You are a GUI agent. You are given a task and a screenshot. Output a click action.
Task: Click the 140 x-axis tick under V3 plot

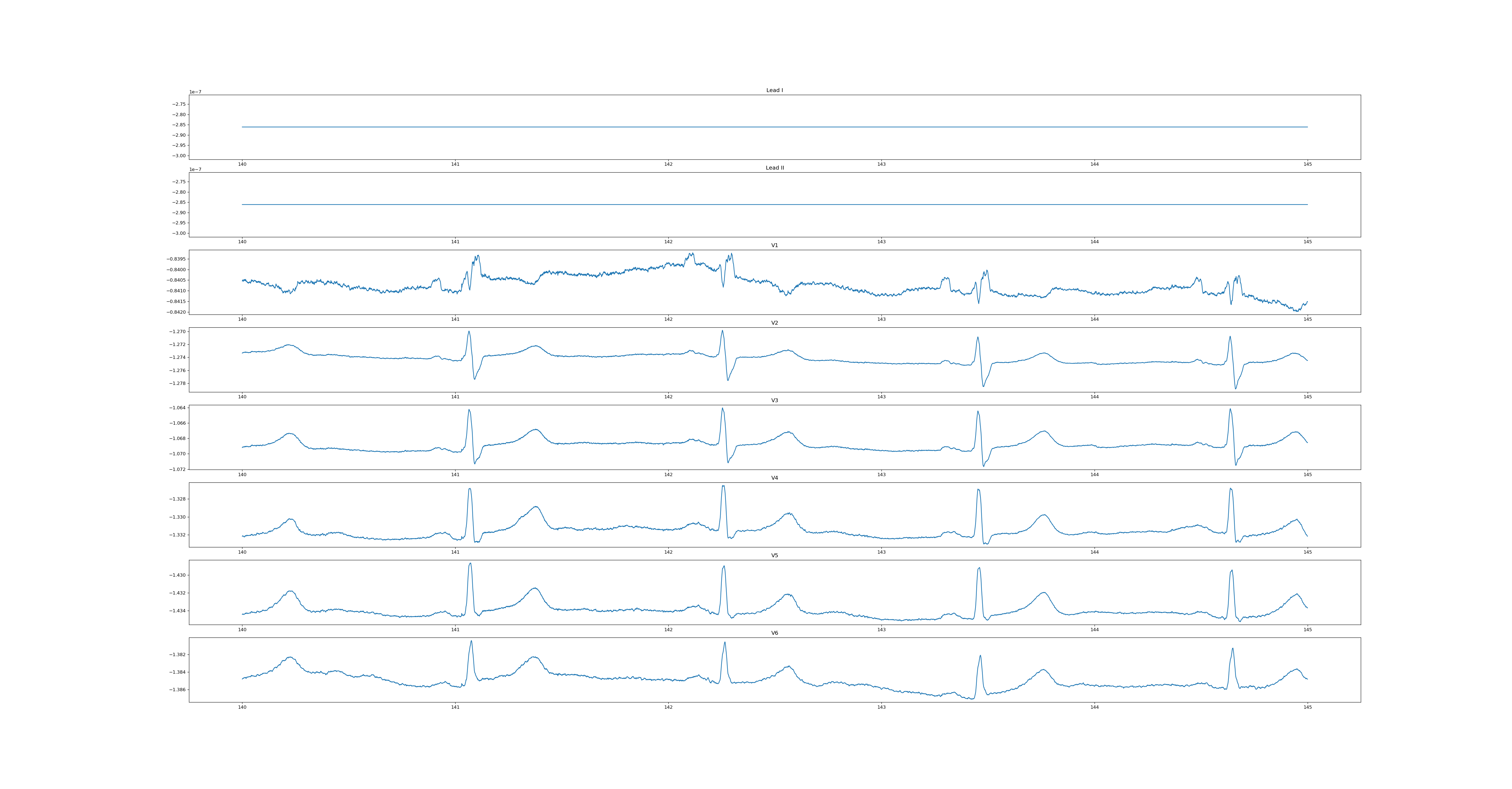point(242,474)
